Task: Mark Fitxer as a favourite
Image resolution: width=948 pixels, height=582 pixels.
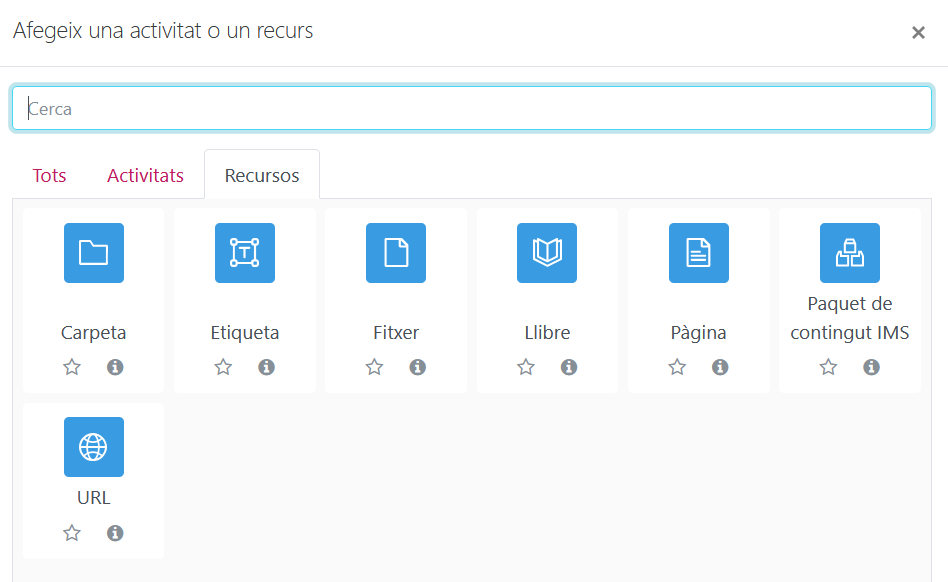Action: 374,367
